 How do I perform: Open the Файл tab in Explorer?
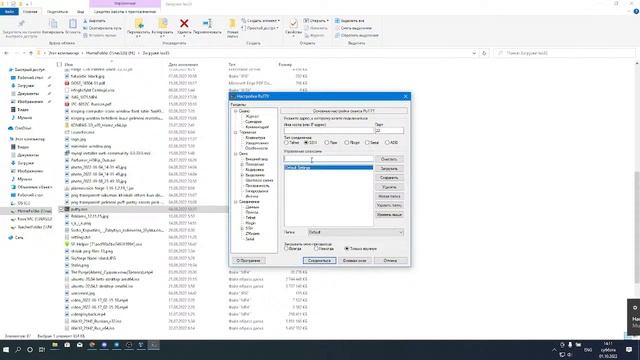coord(9,11)
